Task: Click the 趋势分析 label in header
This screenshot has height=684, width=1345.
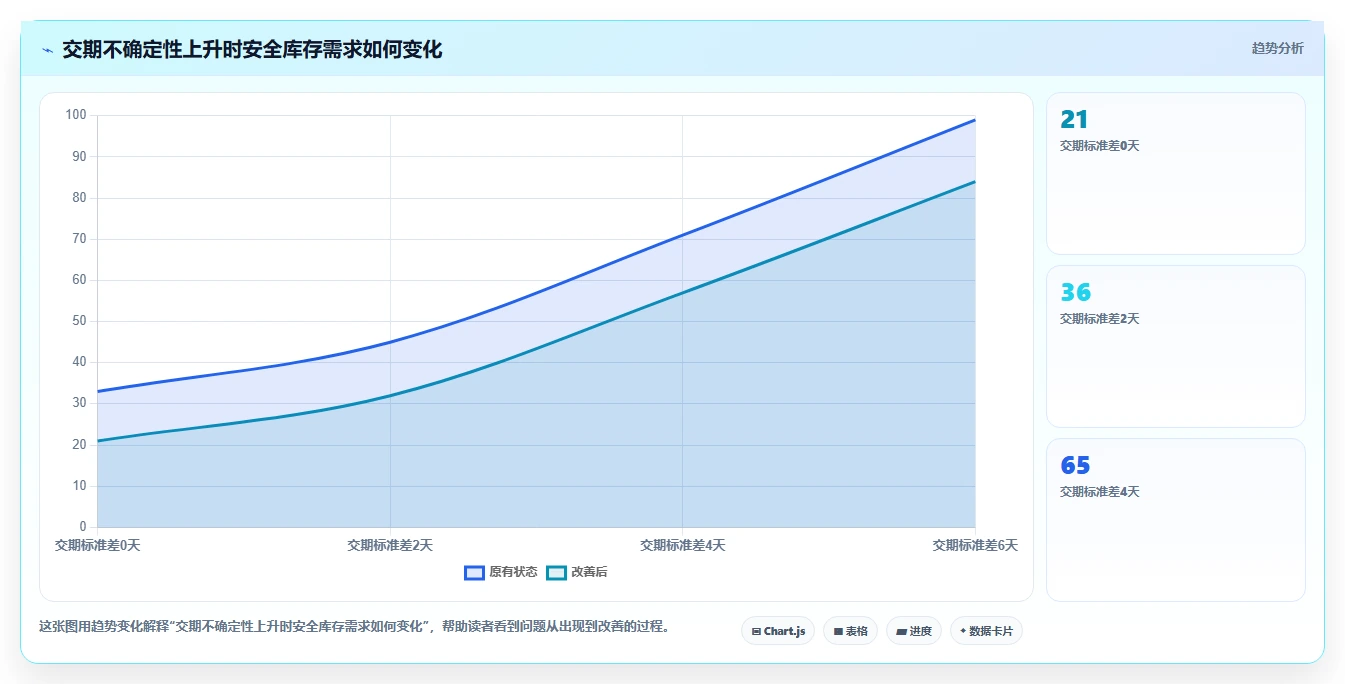Action: click(x=1278, y=48)
